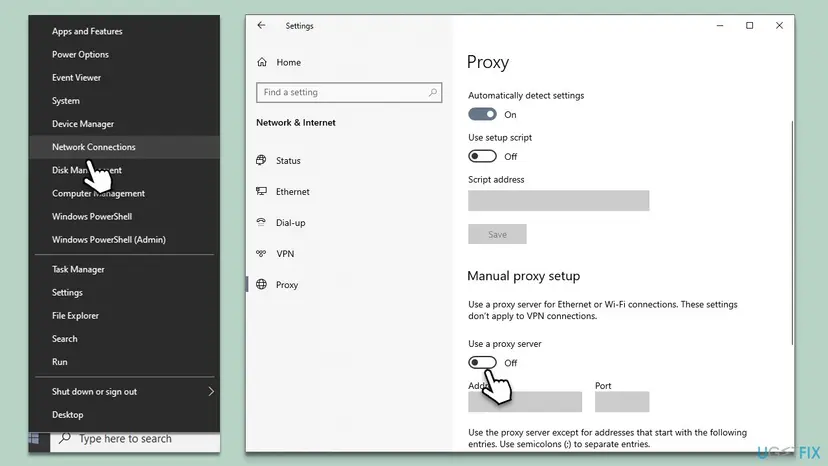
Task: Maximize the Settings window
Action: pos(749,25)
